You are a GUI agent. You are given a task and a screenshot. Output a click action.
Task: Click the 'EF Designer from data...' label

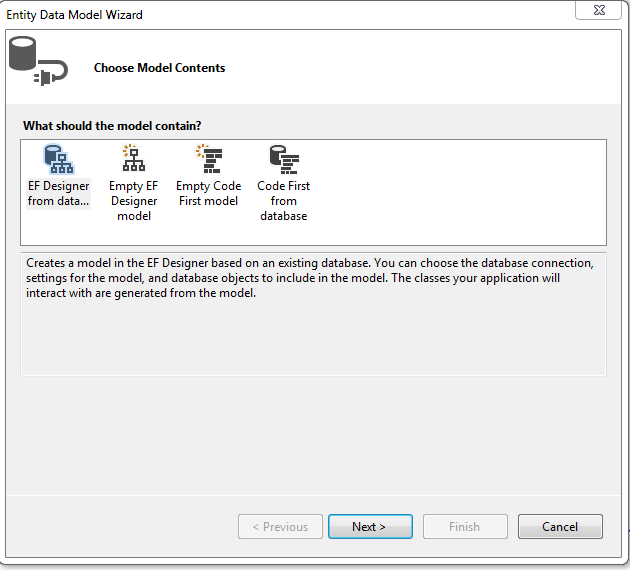tap(58, 193)
